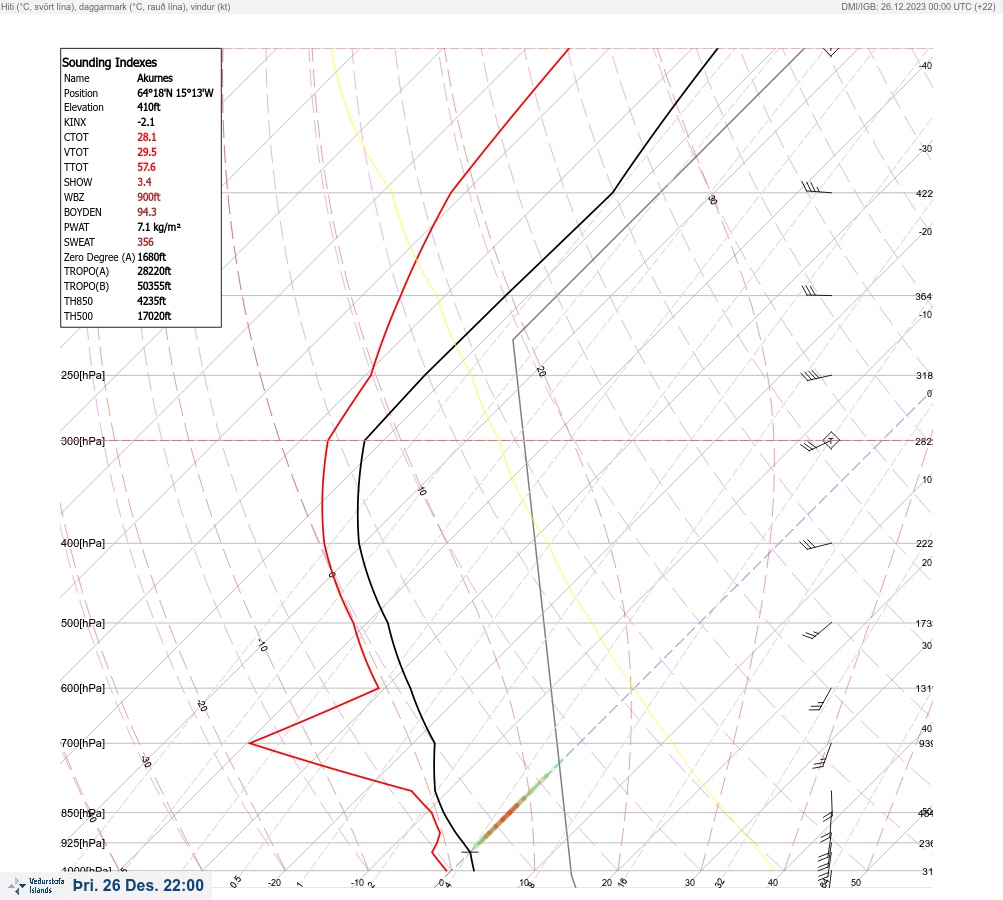
Task: Click the TH850 value '4235ft'
Action: click(152, 301)
